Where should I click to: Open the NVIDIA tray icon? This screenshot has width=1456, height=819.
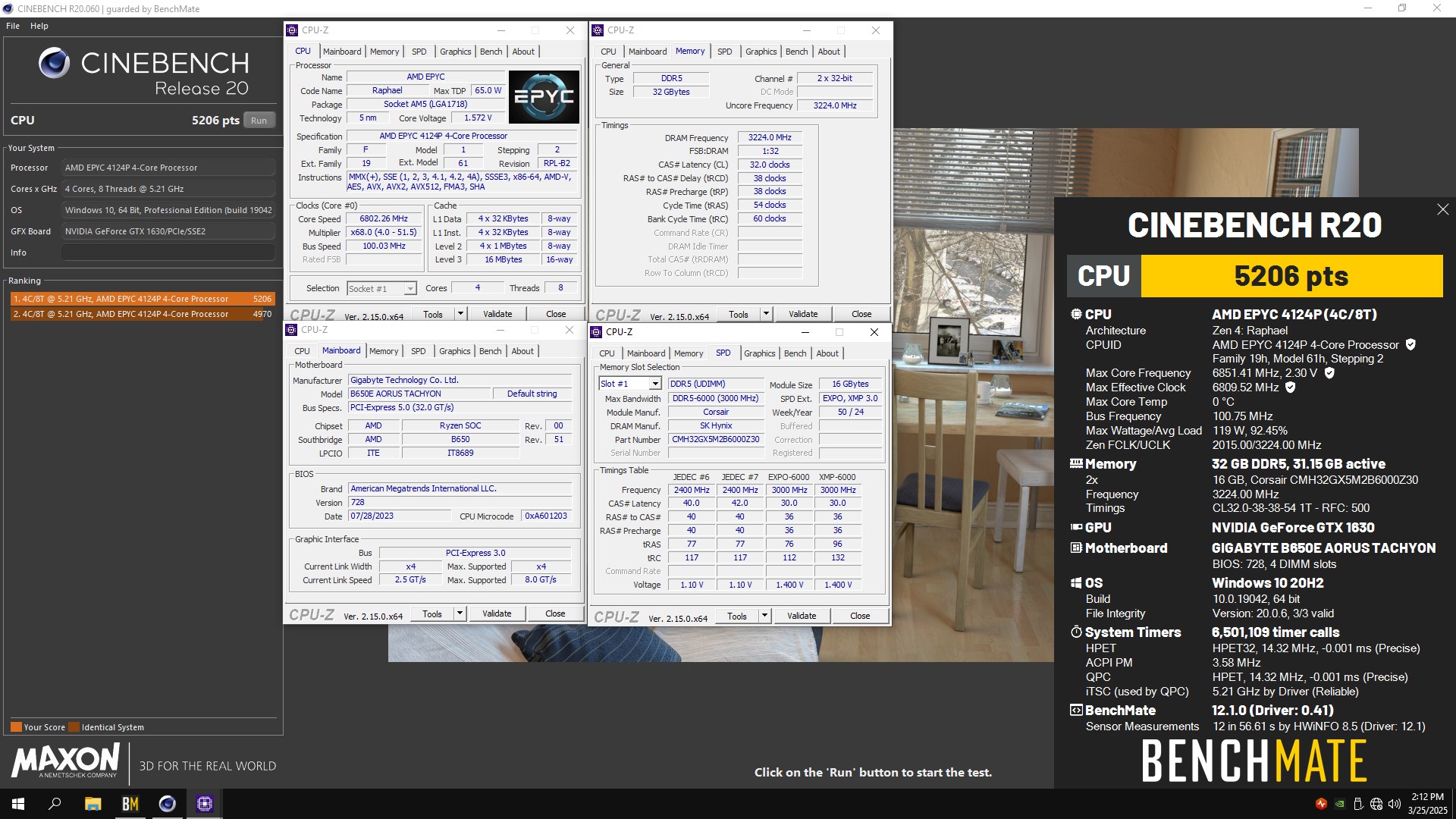click(1340, 804)
